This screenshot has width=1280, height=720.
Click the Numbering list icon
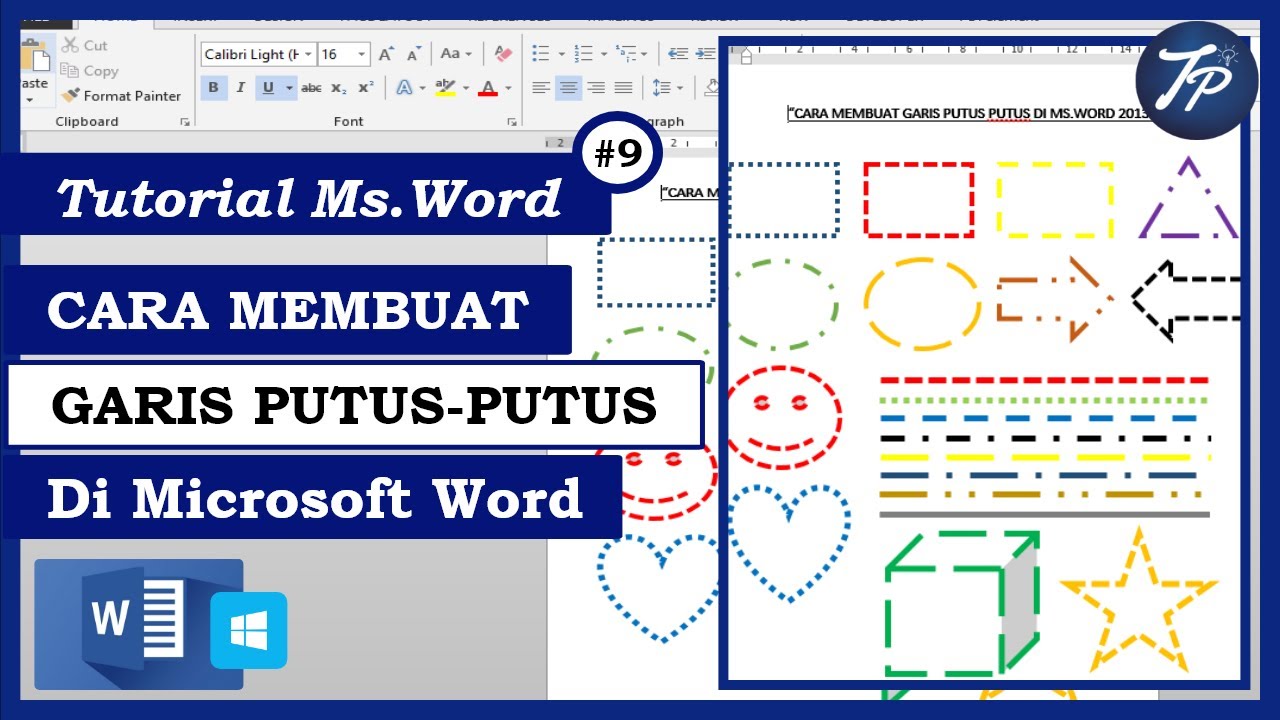(584, 54)
